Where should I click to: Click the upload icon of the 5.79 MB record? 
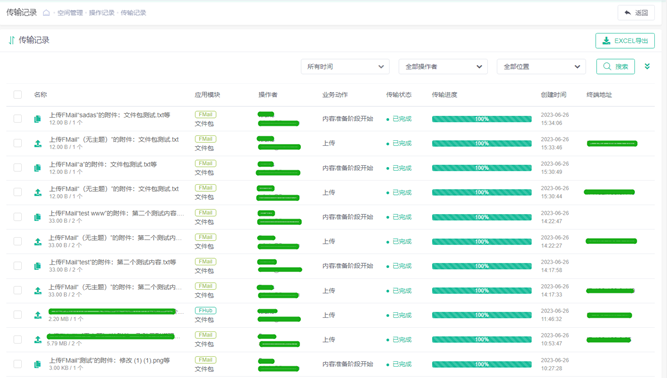pyautogui.click(x=38, y=339)
